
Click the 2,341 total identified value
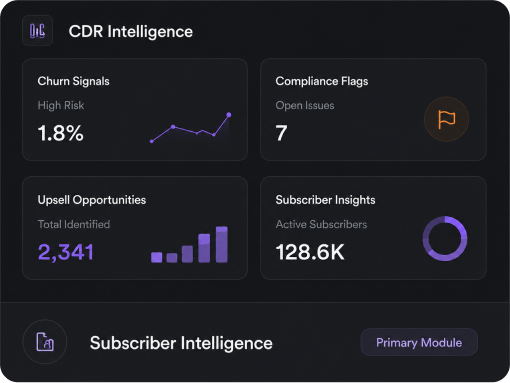point(66,252)
